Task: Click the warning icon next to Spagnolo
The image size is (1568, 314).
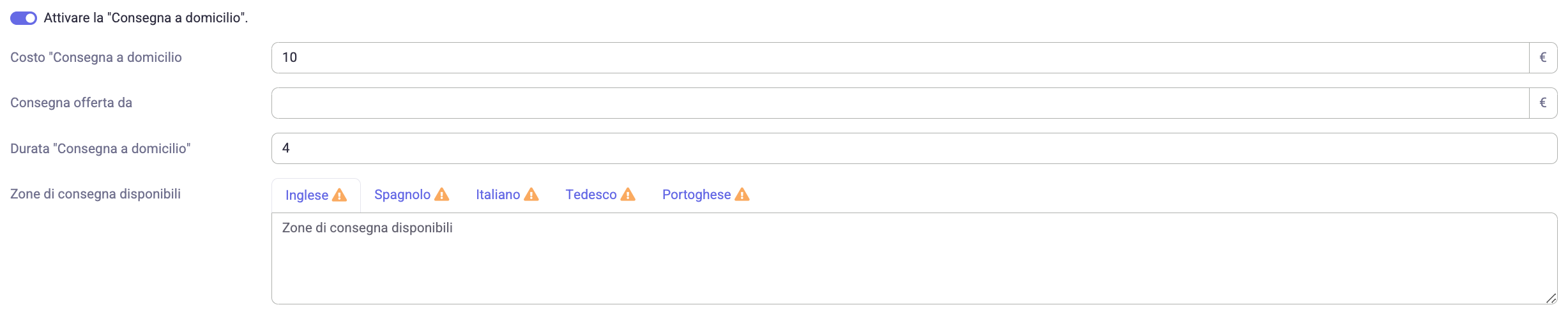Action: click(442, 195)
